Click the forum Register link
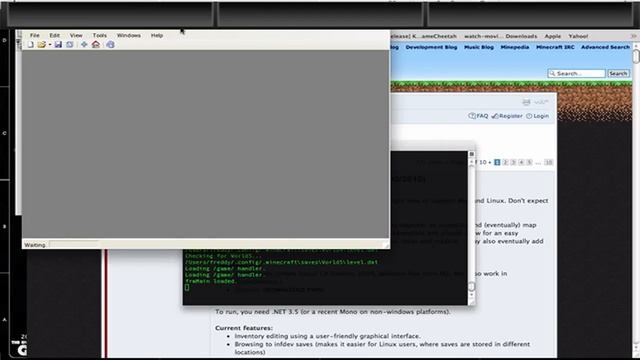The image size is (640, 360). tap(507, 116)
